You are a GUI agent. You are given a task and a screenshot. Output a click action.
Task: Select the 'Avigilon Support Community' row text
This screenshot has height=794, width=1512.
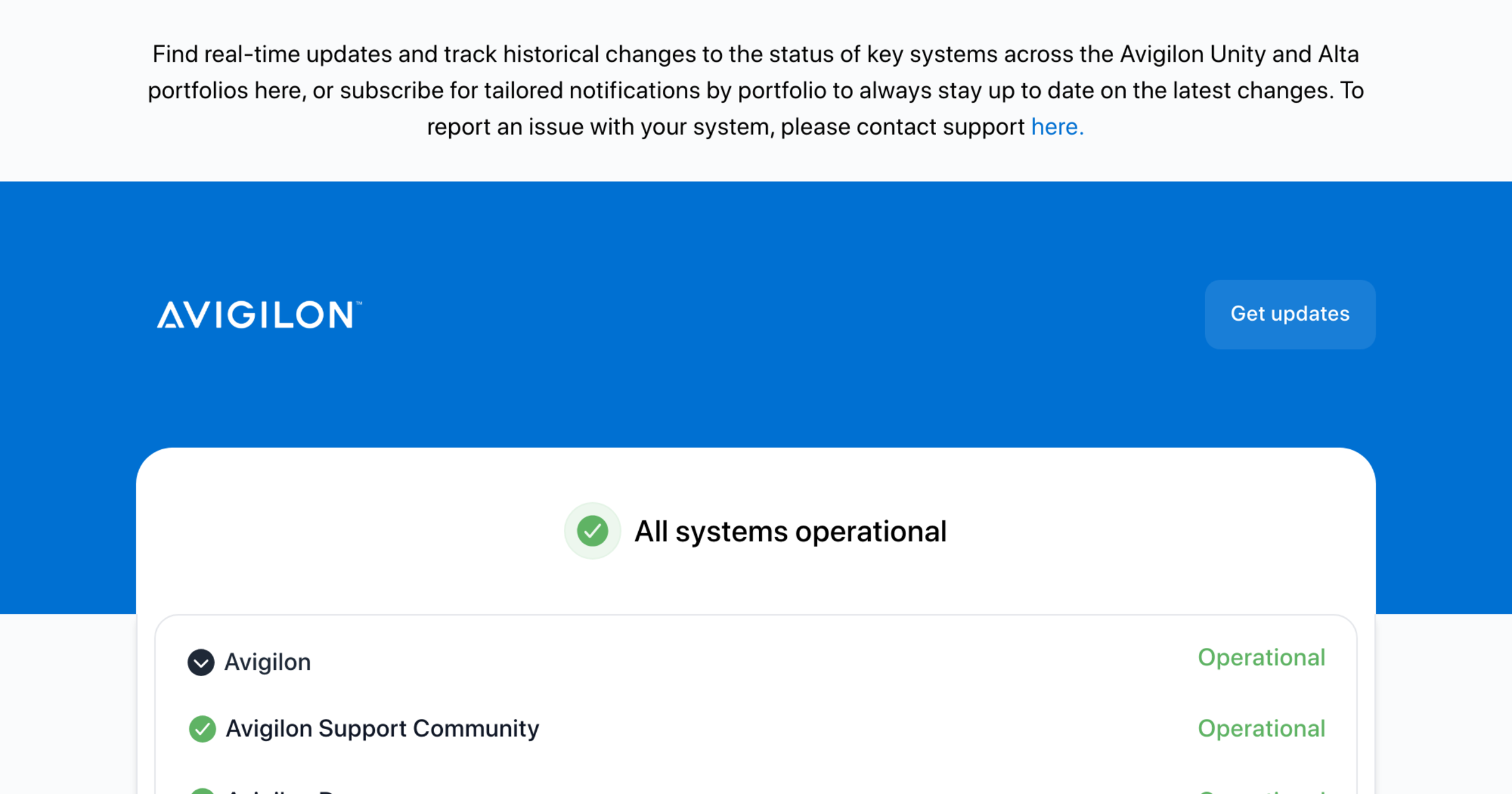tap(382, 728)
